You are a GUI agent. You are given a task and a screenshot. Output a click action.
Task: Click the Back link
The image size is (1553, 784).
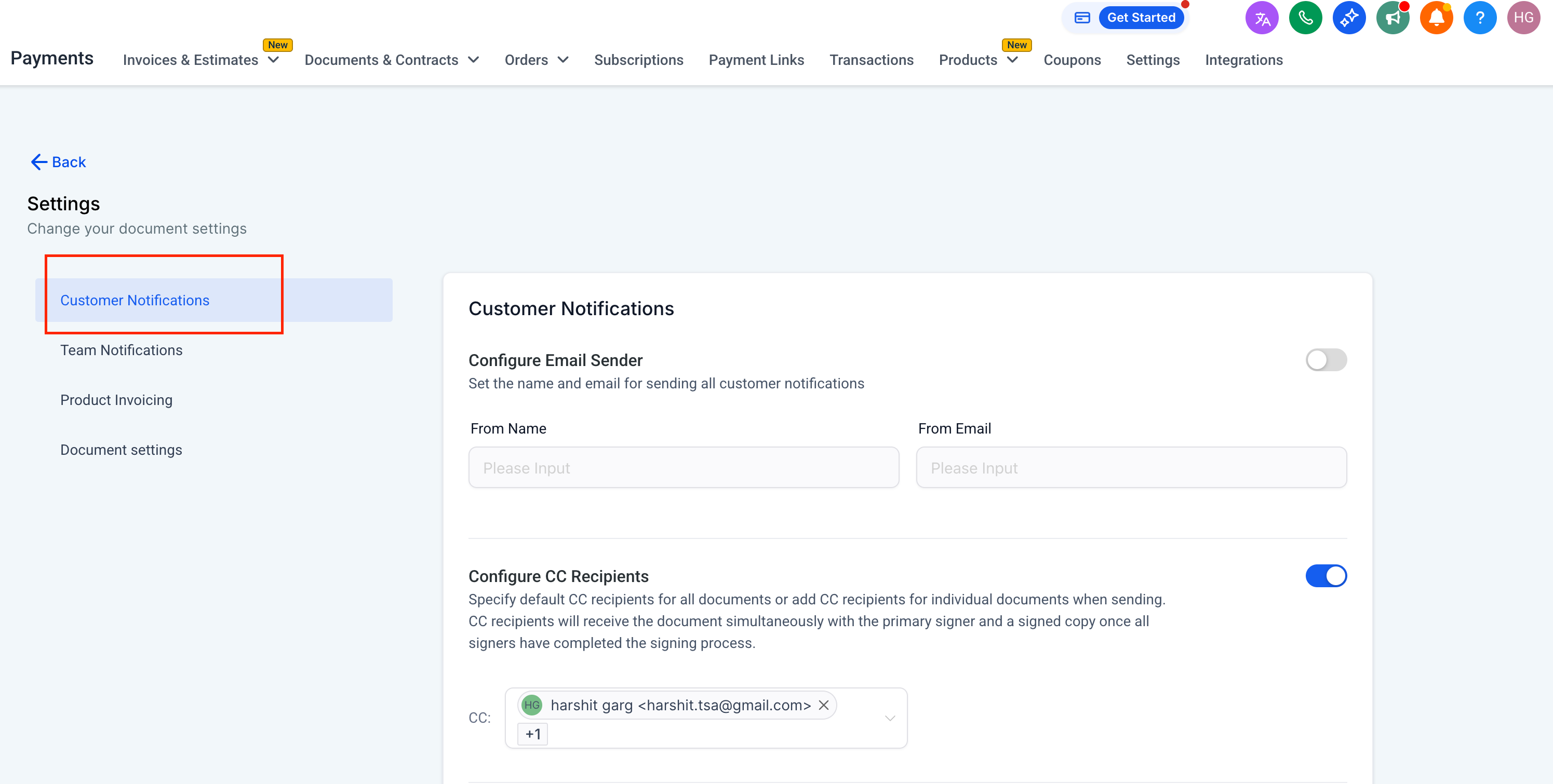pyautogui.click(x=59, y=162)
